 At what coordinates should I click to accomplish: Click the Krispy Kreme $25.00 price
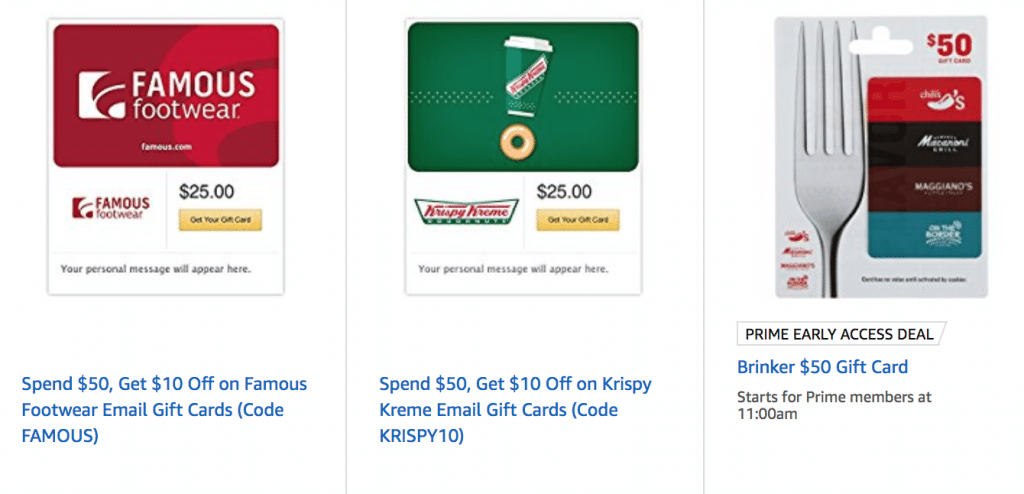565,190
